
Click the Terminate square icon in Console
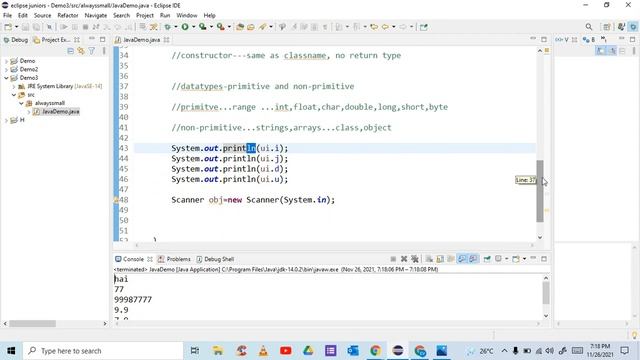point(393,259)
